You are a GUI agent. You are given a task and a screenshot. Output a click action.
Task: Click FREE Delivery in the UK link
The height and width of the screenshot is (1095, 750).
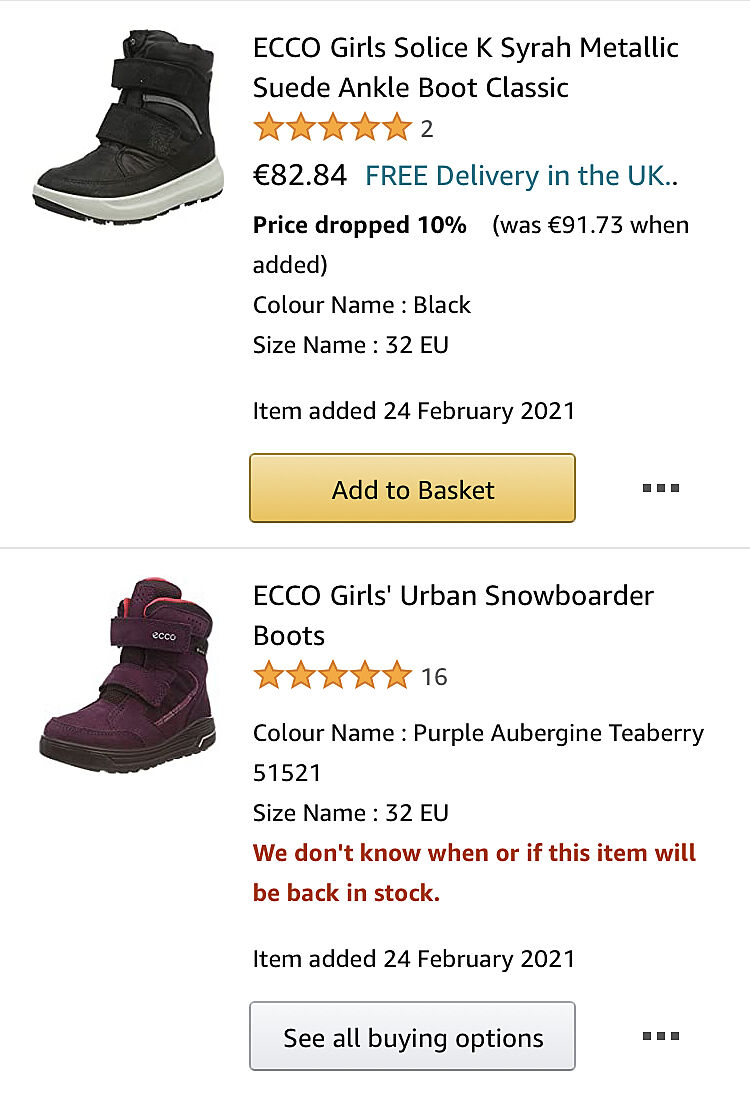[x=521, y=176]
